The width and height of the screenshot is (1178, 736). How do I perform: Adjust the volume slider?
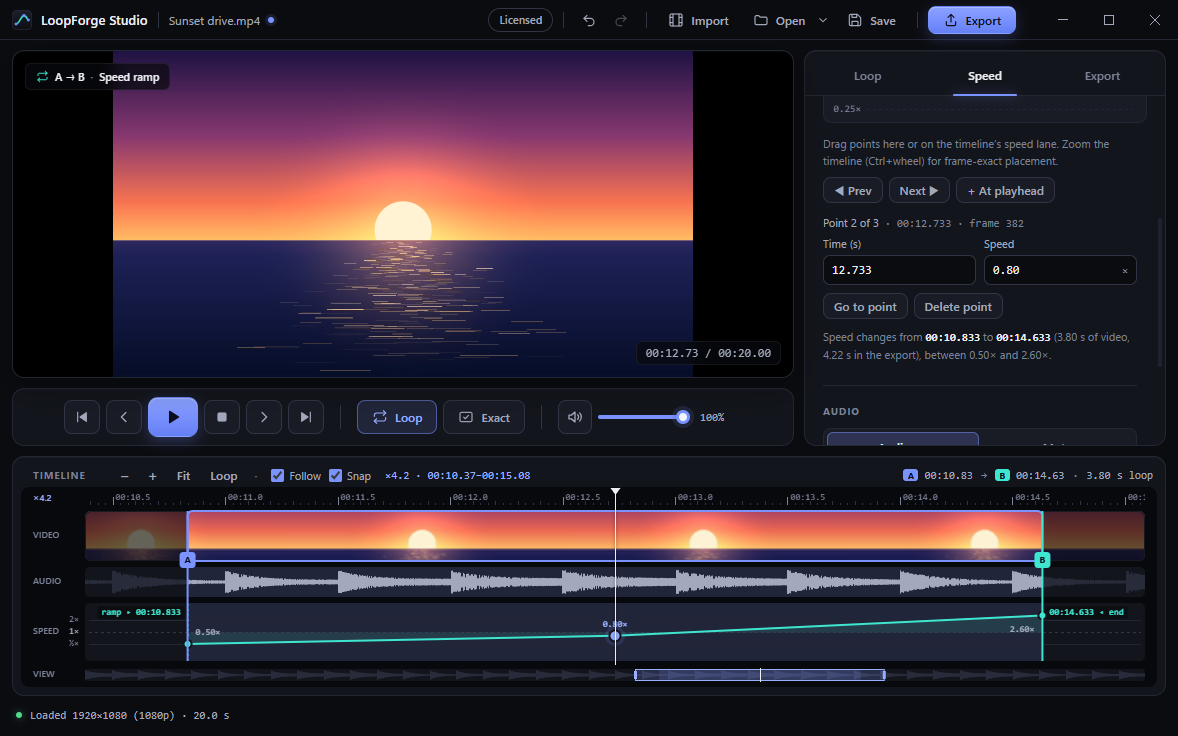tap(644, 417)
